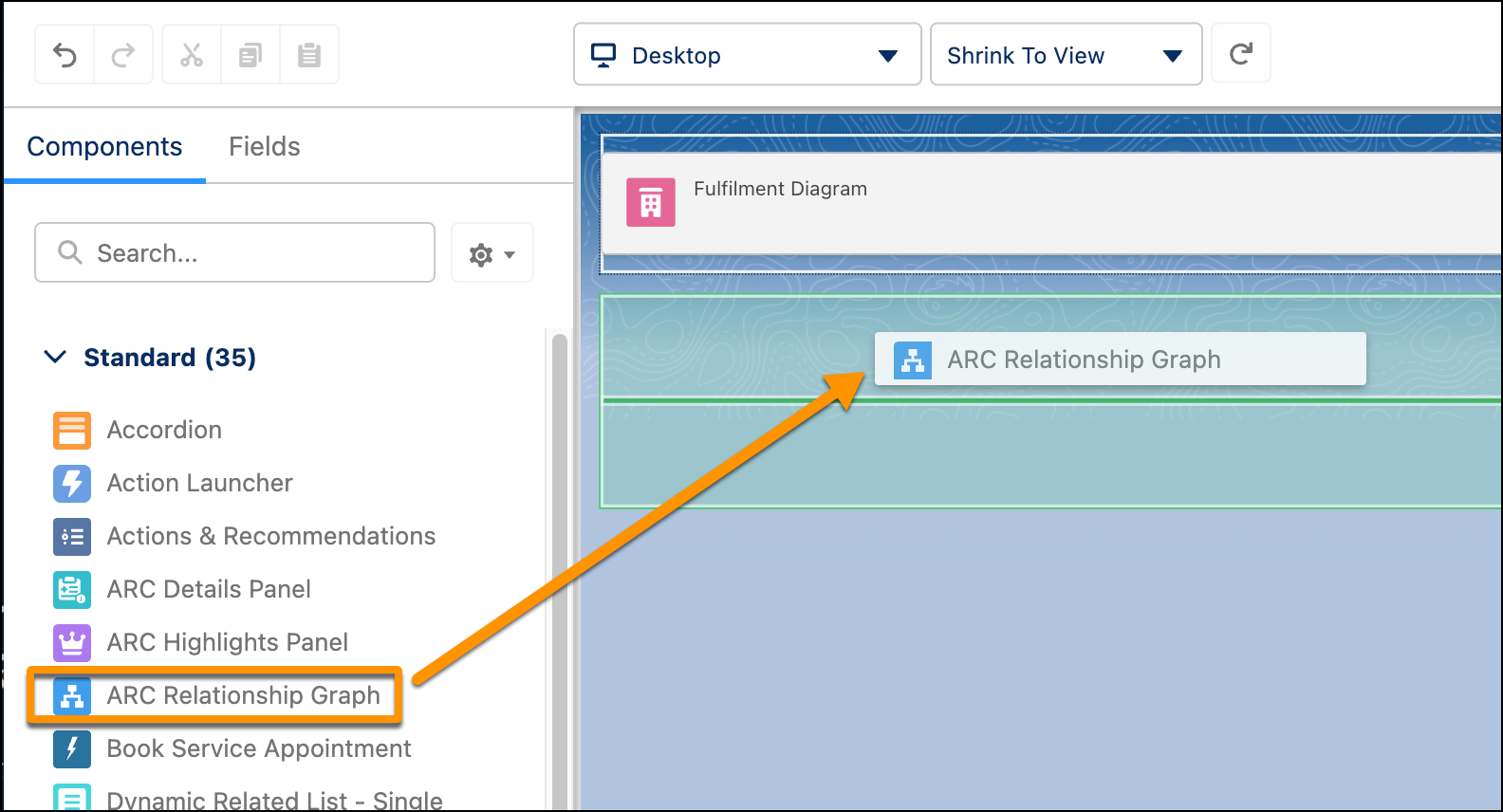Click the Accordion component icon
Viewport: 1503px width, 812px height.
(71, 430)
